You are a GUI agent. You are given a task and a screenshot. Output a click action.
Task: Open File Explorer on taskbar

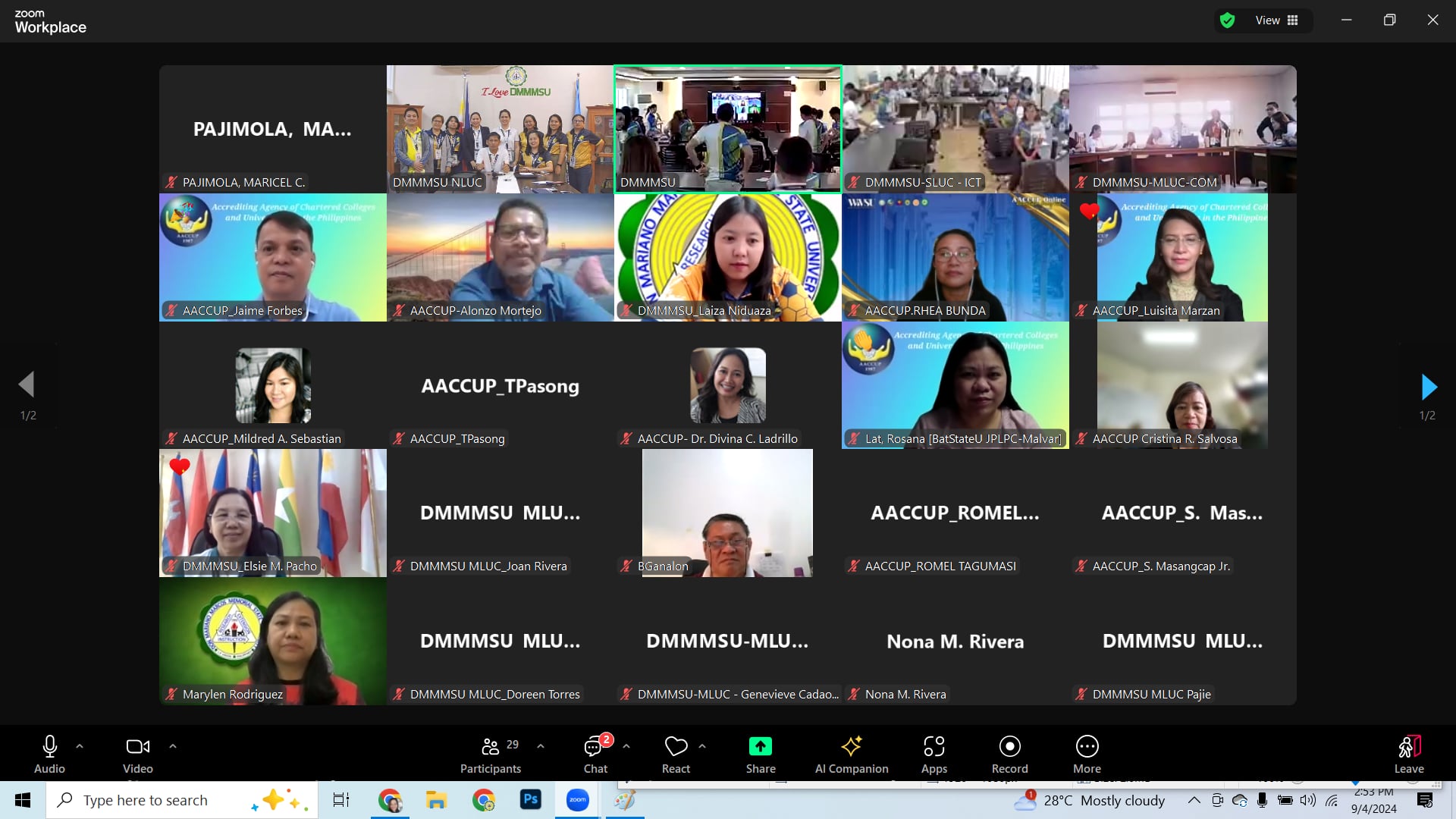436,800
